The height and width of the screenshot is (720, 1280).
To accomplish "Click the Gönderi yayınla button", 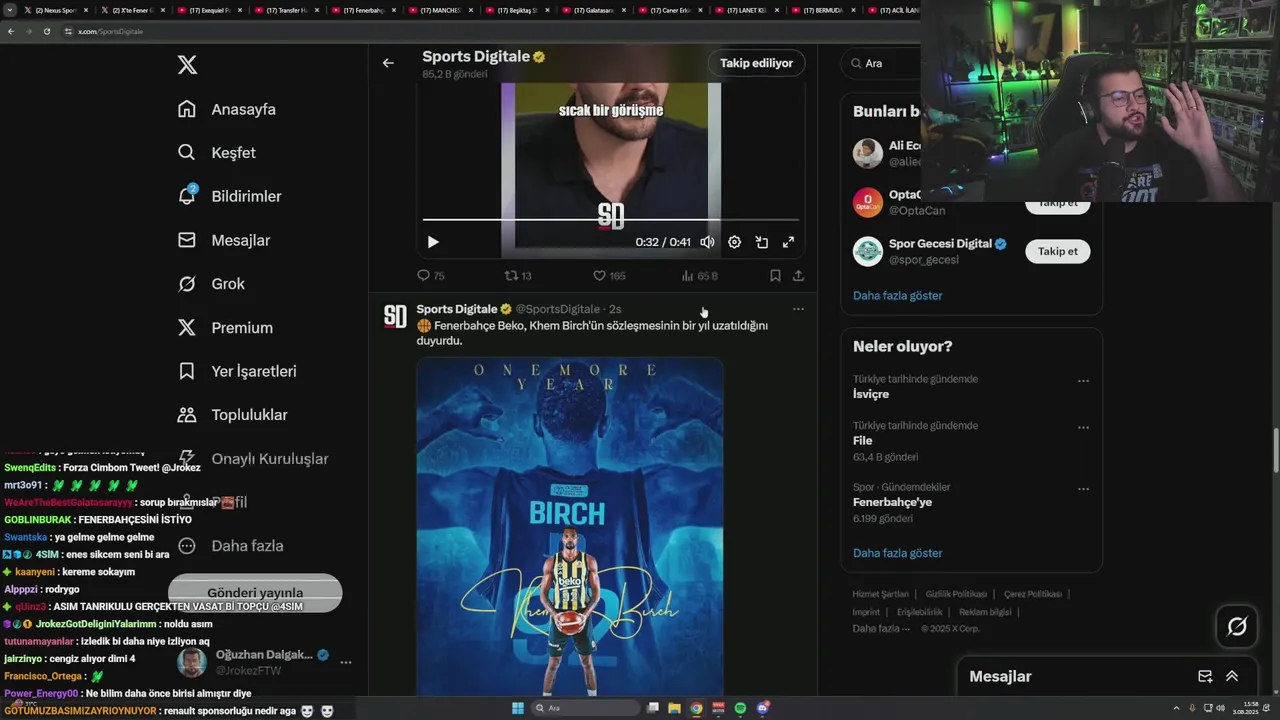I will click(255, 592).
